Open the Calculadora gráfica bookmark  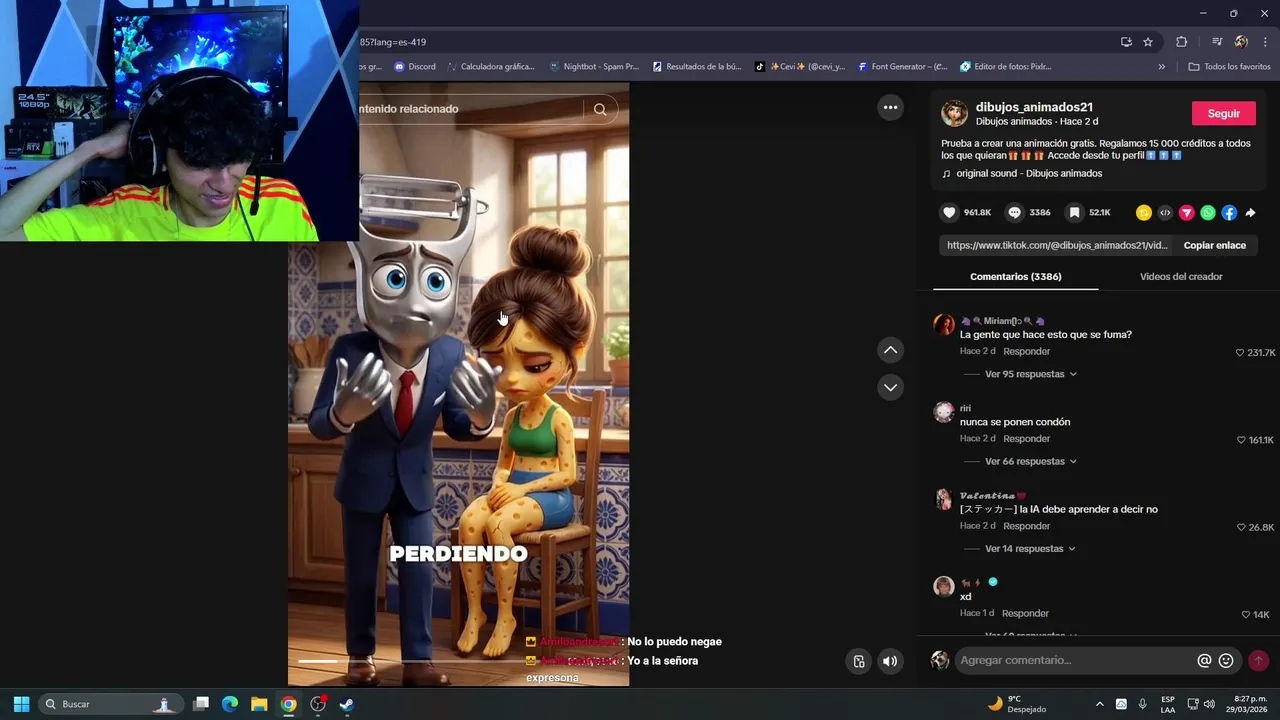click(491, 67)
